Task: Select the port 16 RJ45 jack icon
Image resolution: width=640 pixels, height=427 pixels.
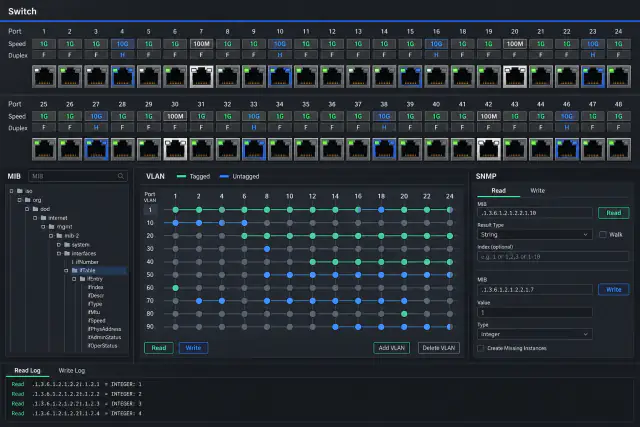Action: 436,76
